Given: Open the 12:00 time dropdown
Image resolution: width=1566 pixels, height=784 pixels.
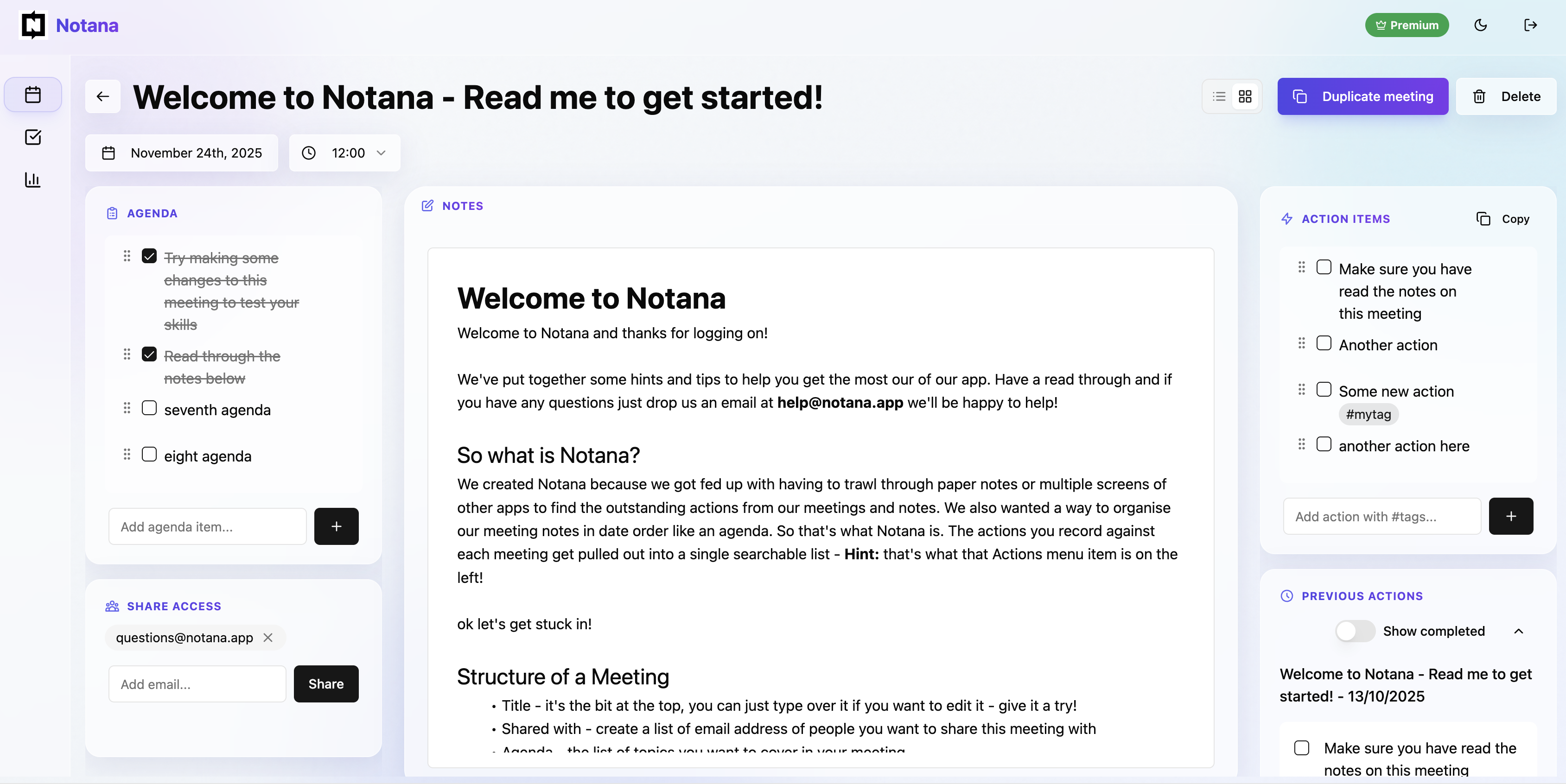Looking at the screenshot, I should click(344, 152).
